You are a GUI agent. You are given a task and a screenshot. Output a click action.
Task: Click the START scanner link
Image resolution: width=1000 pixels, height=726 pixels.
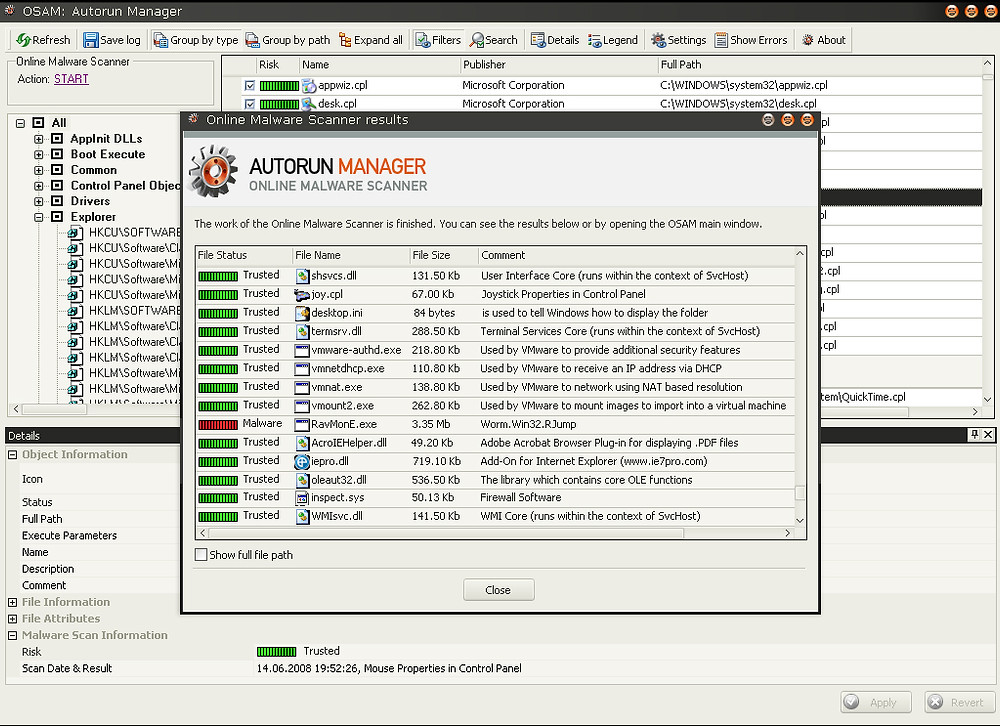pos(71,79)
